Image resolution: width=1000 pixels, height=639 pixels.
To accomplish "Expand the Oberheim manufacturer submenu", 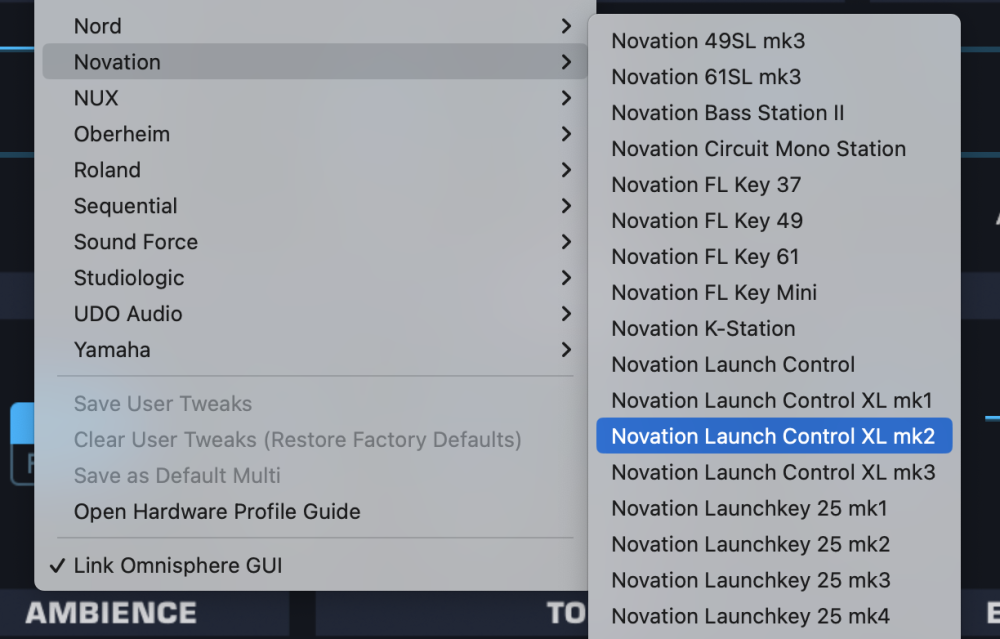I will [x=122, y=134].
